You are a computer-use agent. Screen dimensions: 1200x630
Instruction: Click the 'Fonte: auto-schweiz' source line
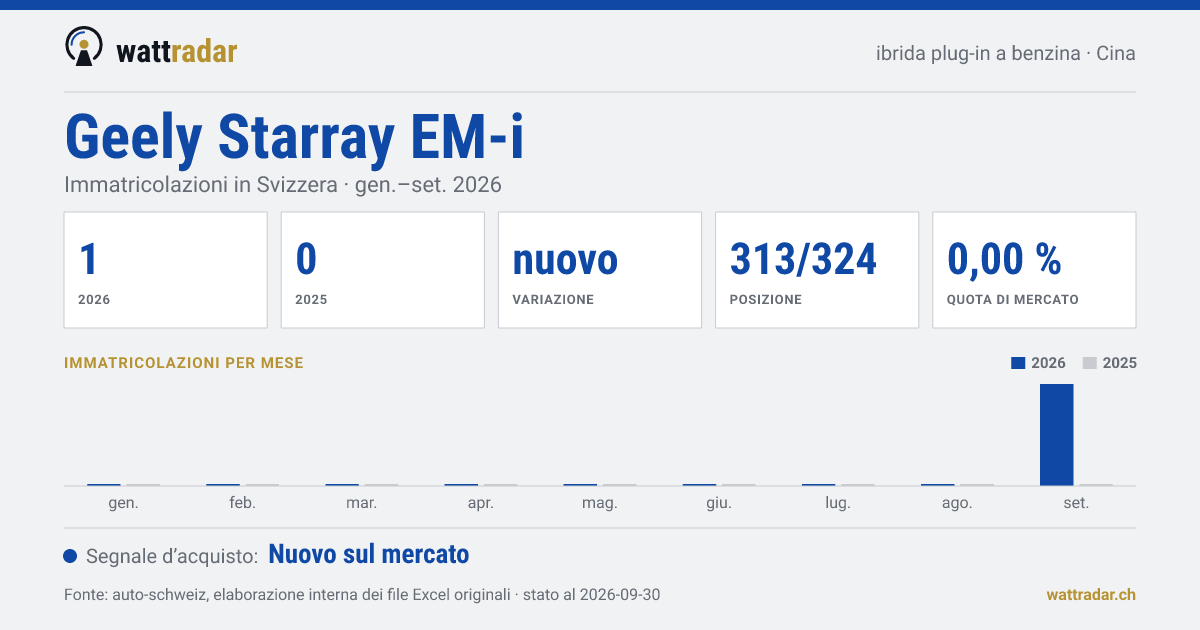[362, 595]
